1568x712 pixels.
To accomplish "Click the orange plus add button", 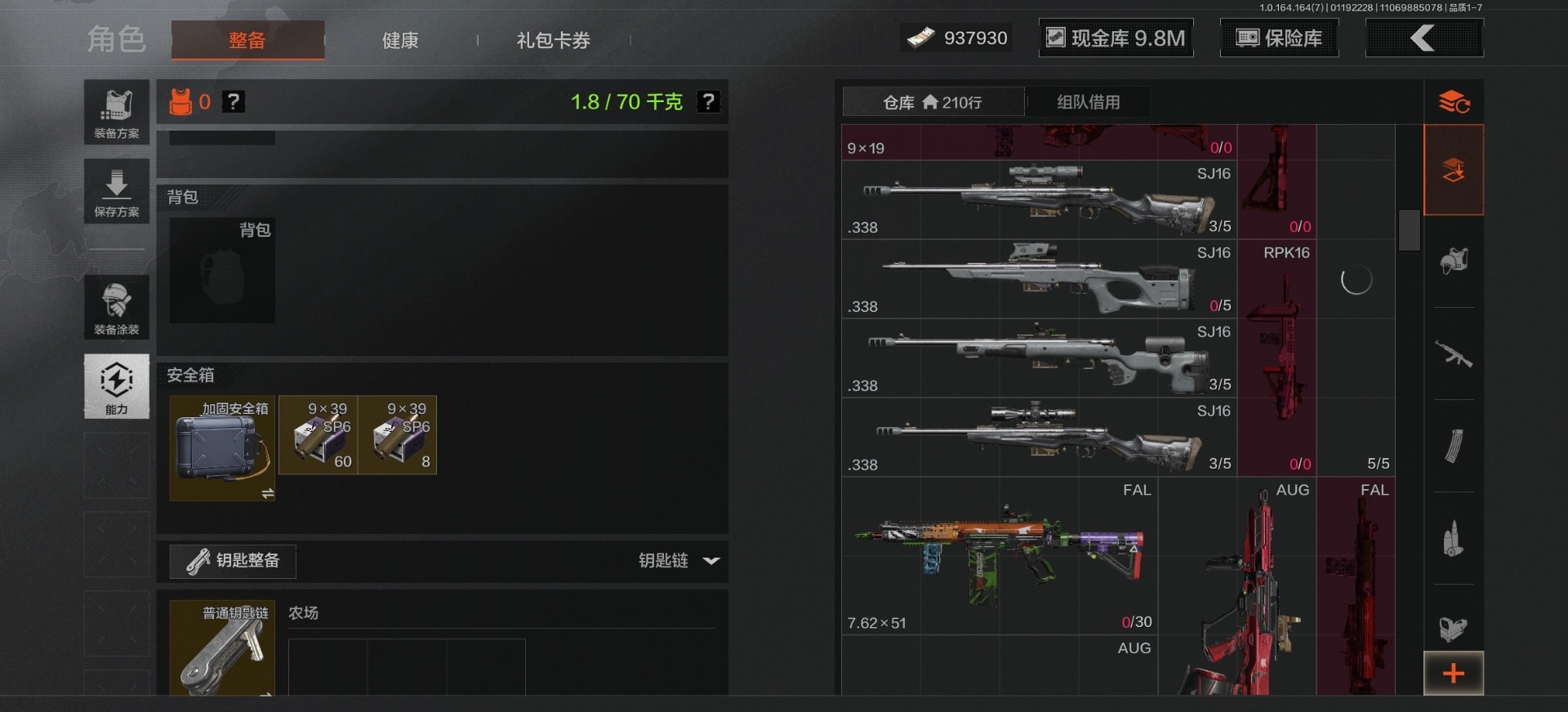I will 1453,674.
